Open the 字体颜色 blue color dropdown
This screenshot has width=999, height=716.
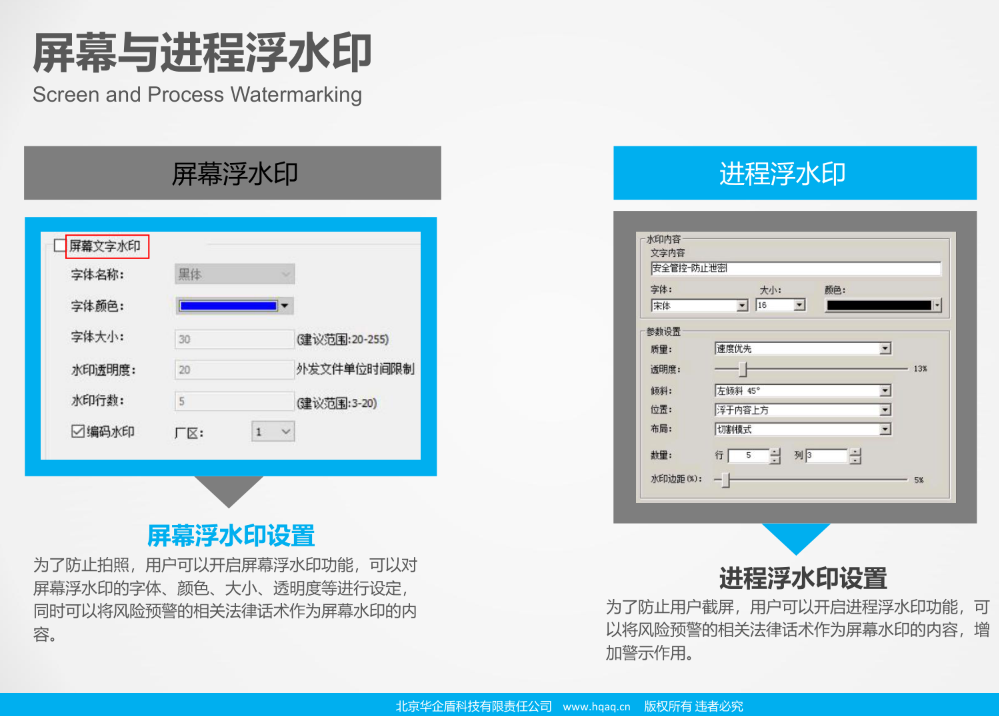(234, 306)
